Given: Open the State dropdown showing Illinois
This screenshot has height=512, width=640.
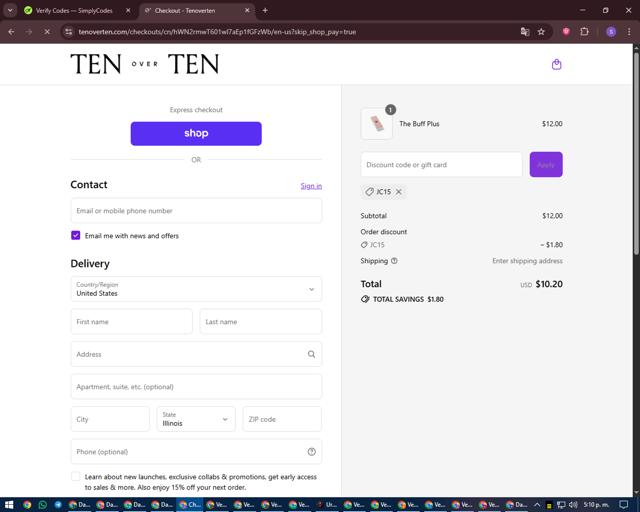Looking at the screenshot, I should tap(196, 419).
